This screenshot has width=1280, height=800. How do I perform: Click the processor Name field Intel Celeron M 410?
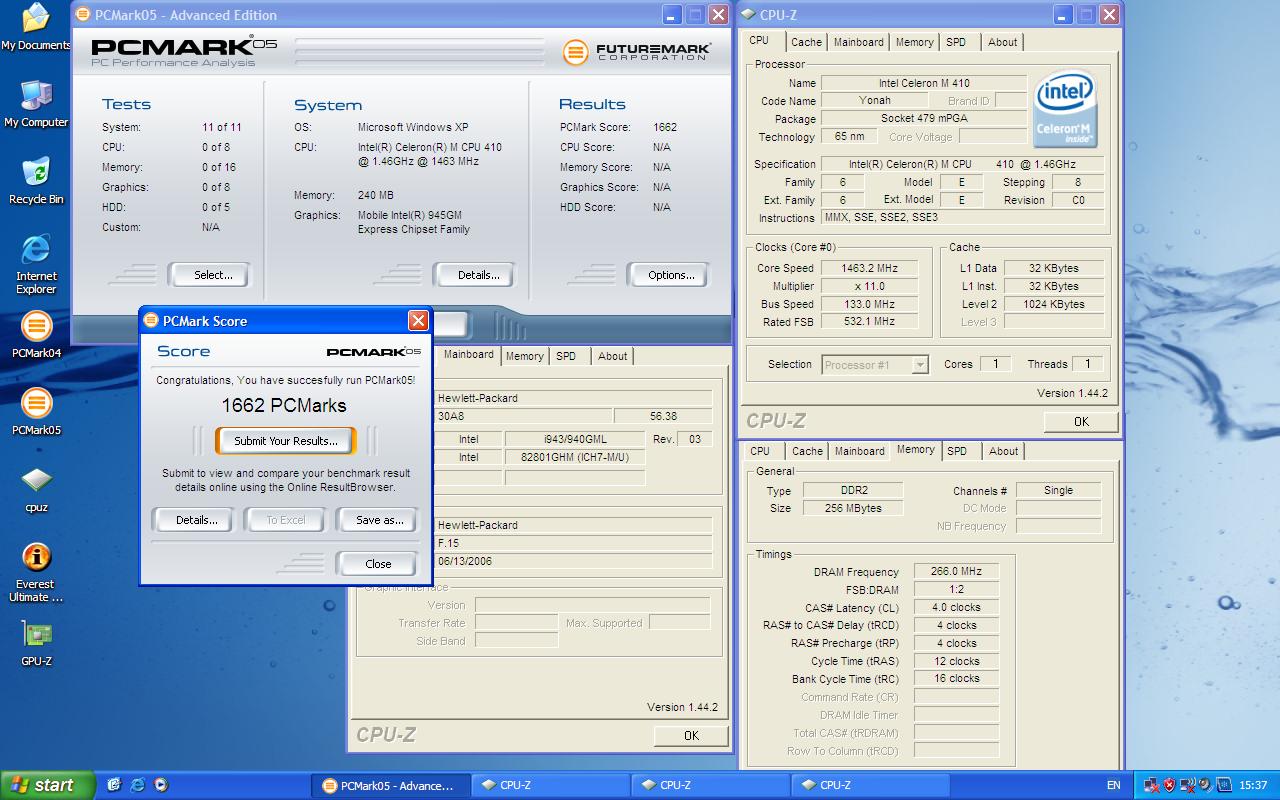coord(924,83)
